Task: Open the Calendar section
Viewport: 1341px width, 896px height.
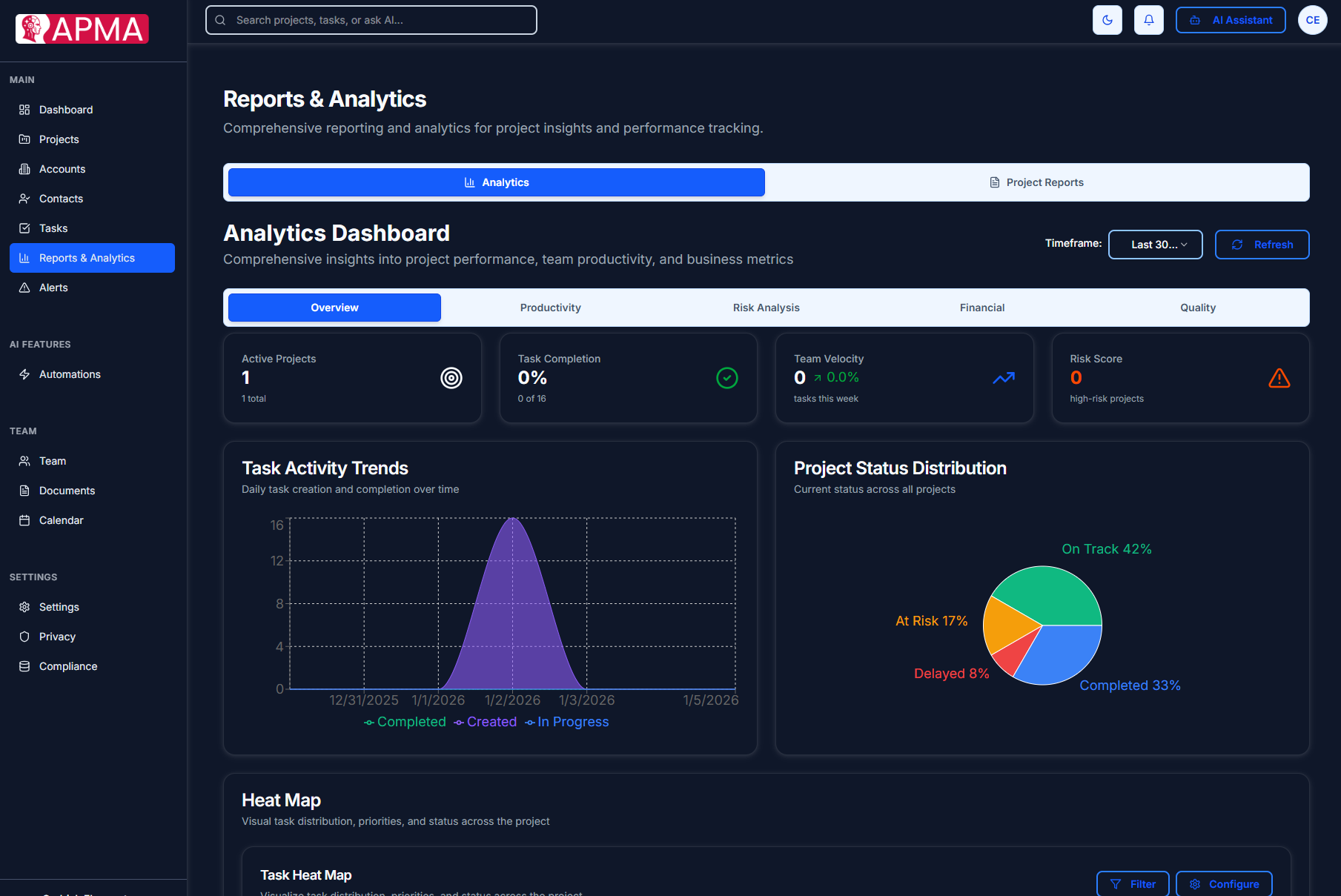Action: pyautogui.click(x=61, y=520)
